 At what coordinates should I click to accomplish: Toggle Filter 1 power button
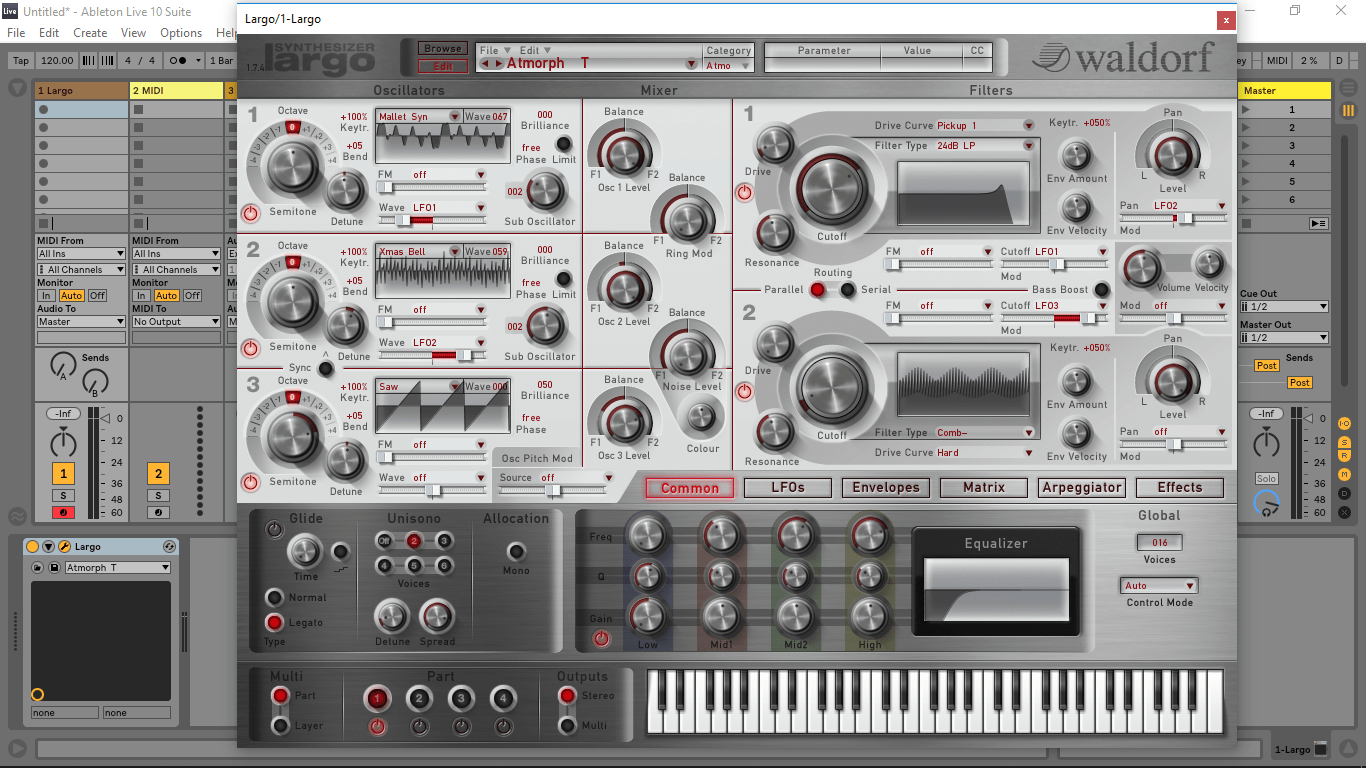[744, 193]
